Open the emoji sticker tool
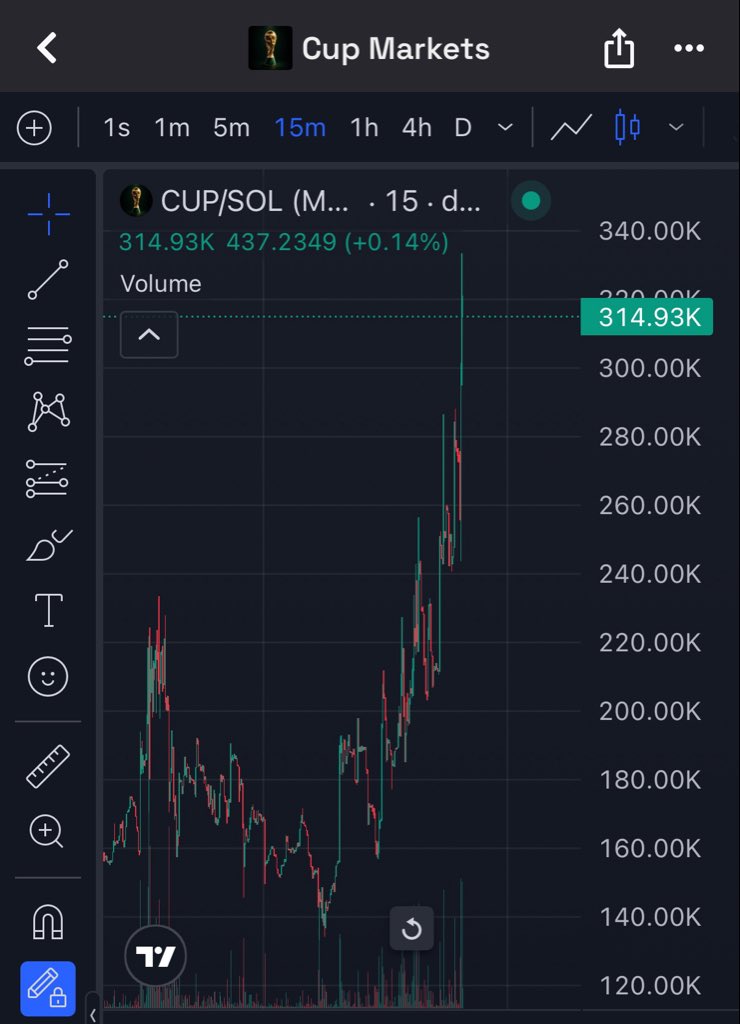 pyautogui.click(x=48, y=677)
